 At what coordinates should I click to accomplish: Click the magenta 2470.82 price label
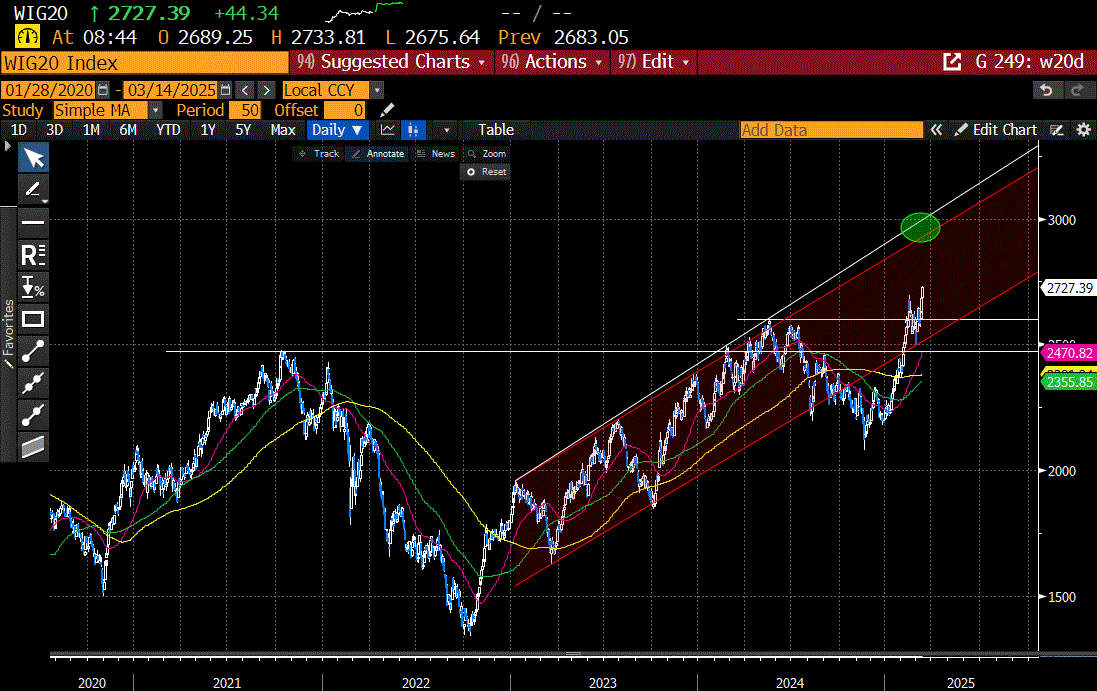pos(1069,353)
